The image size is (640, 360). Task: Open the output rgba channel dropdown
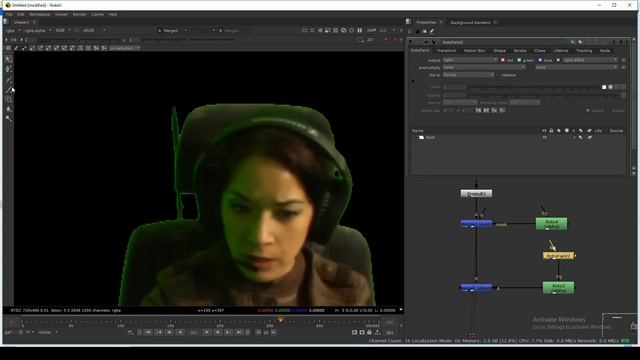470,60
